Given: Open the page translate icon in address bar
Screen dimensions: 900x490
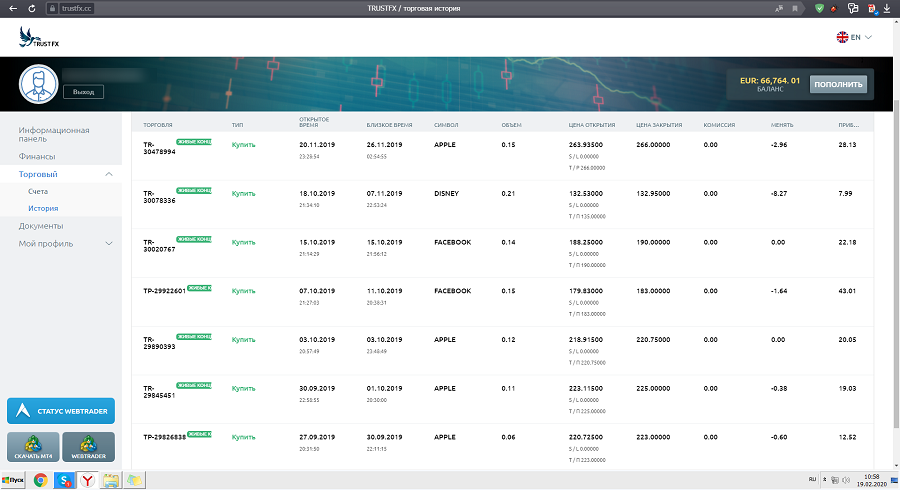Looking at the screenshot, I should pyautogui.click(x=779, y=9).
